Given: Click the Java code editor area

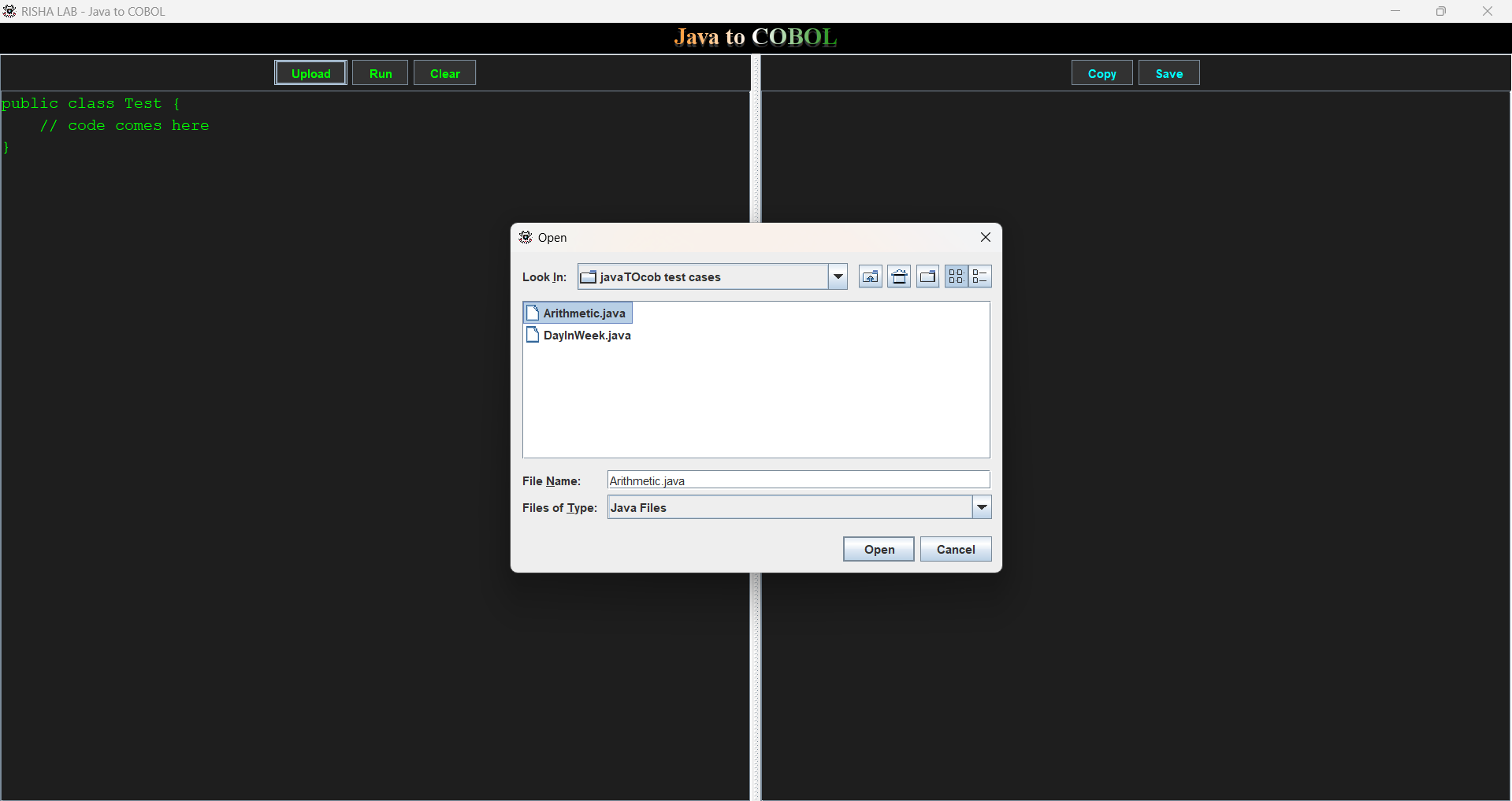Looking at the screenshot, I should [375, 445].
